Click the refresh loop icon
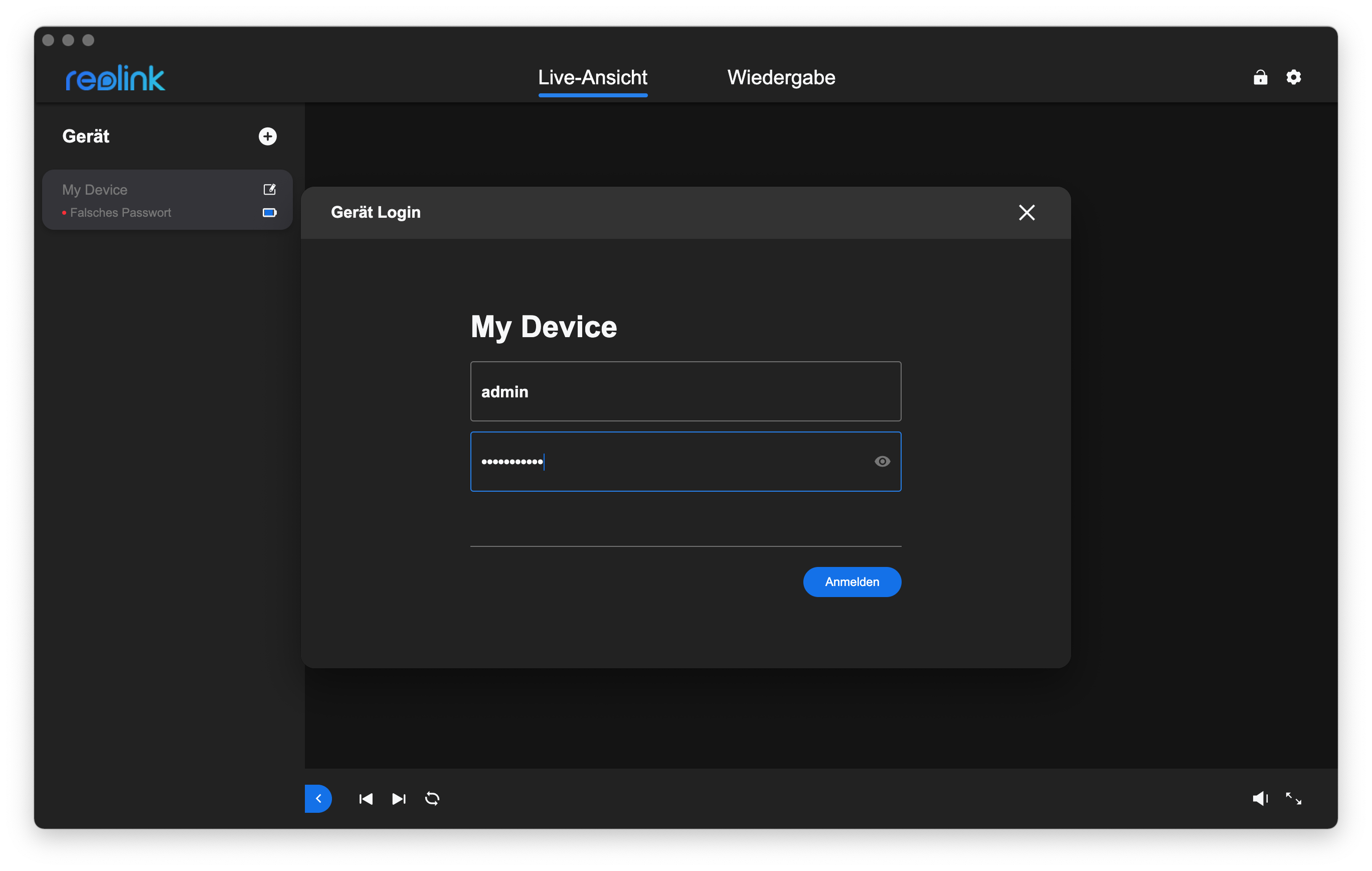1372x871 pixels. point(432,799)
